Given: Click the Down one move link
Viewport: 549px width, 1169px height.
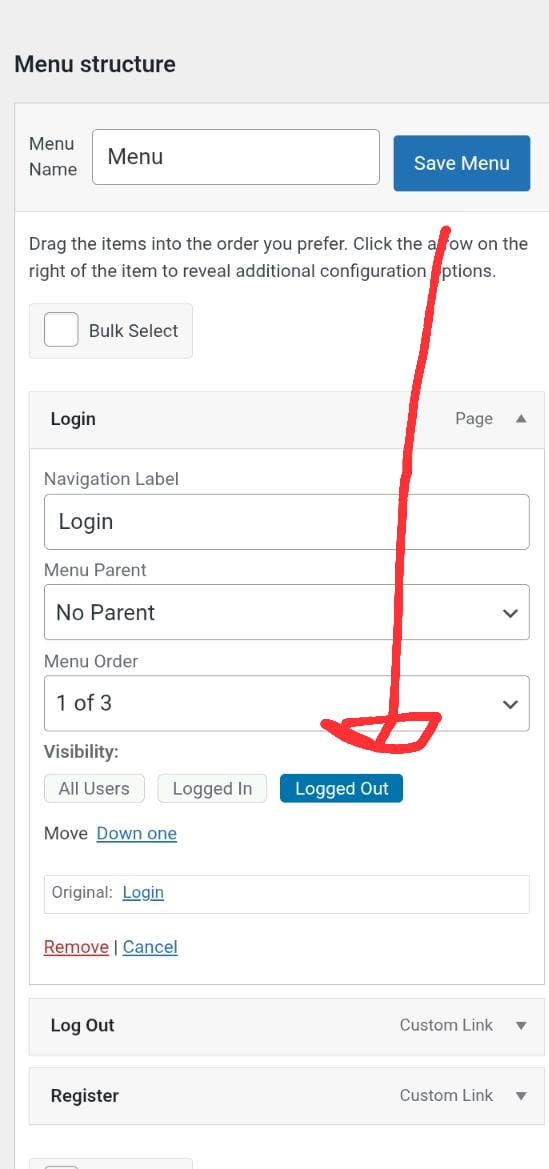Looking at the screenshot, I should tap(137, 834).
